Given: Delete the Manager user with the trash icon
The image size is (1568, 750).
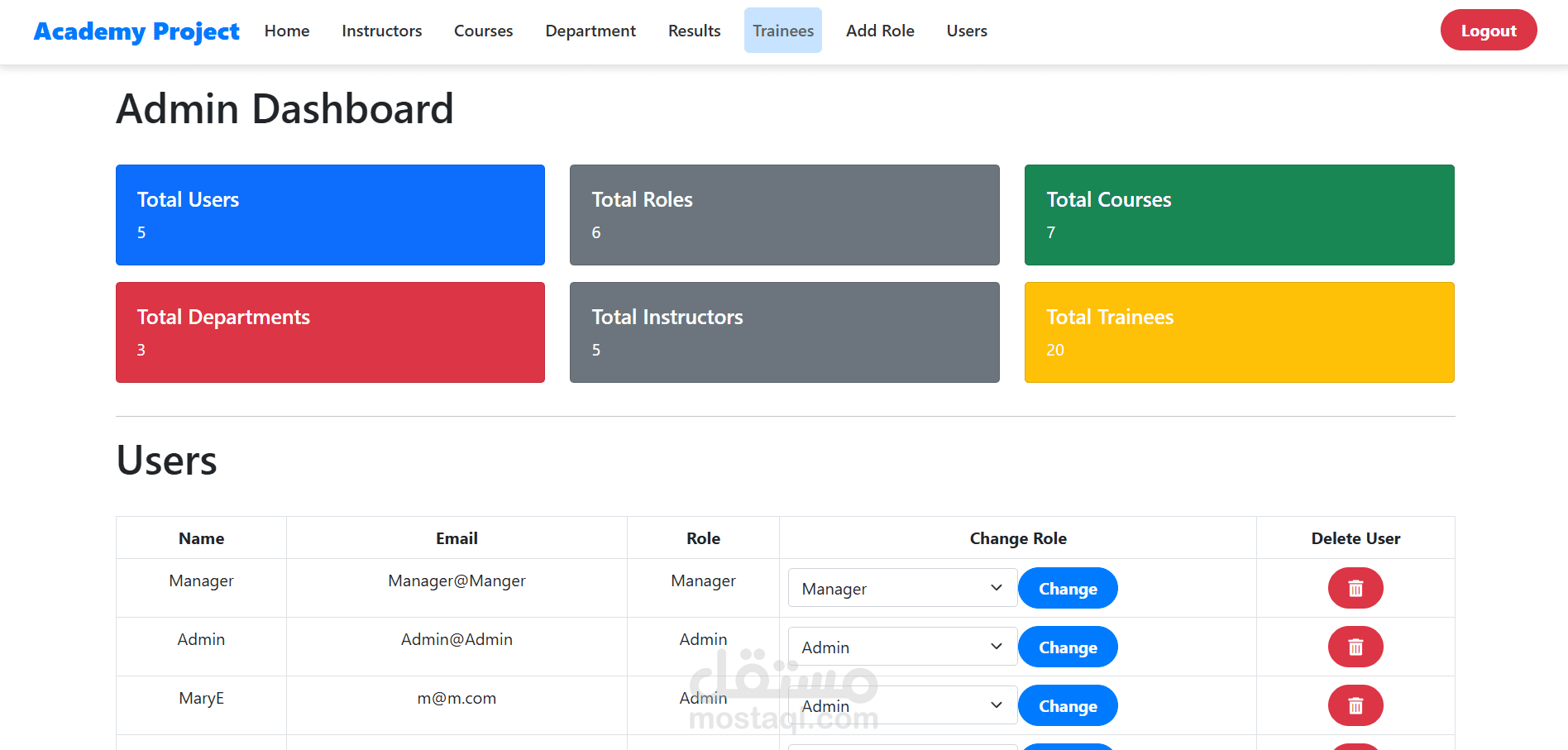Looking at the screenshot, I should point(1355,588).
